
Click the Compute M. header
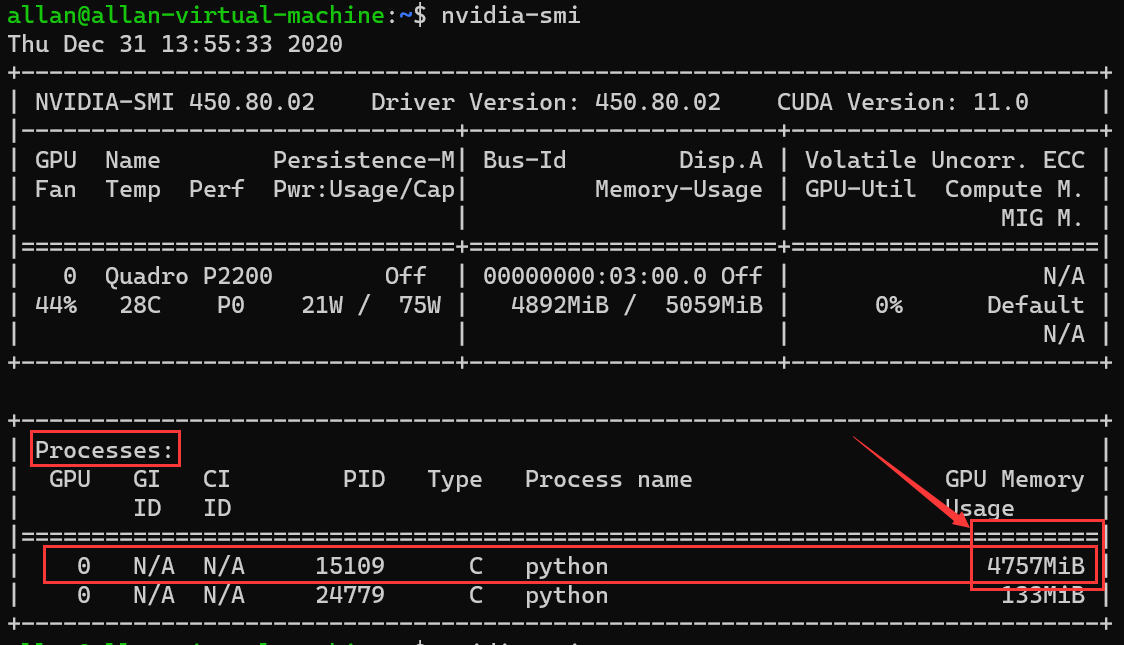coord(1014,190)
